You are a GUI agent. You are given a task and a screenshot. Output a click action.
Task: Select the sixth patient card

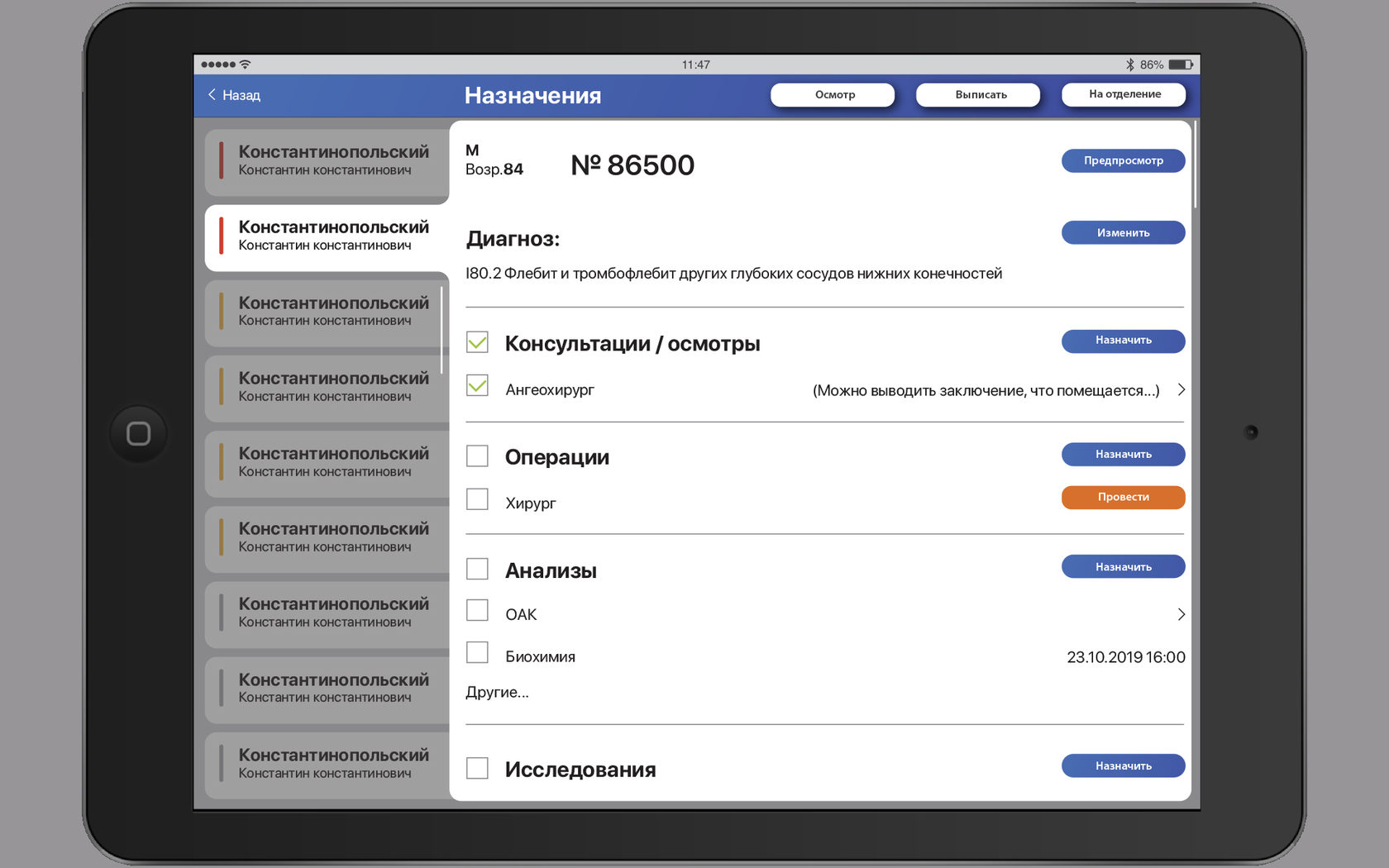tap(327, 538)
